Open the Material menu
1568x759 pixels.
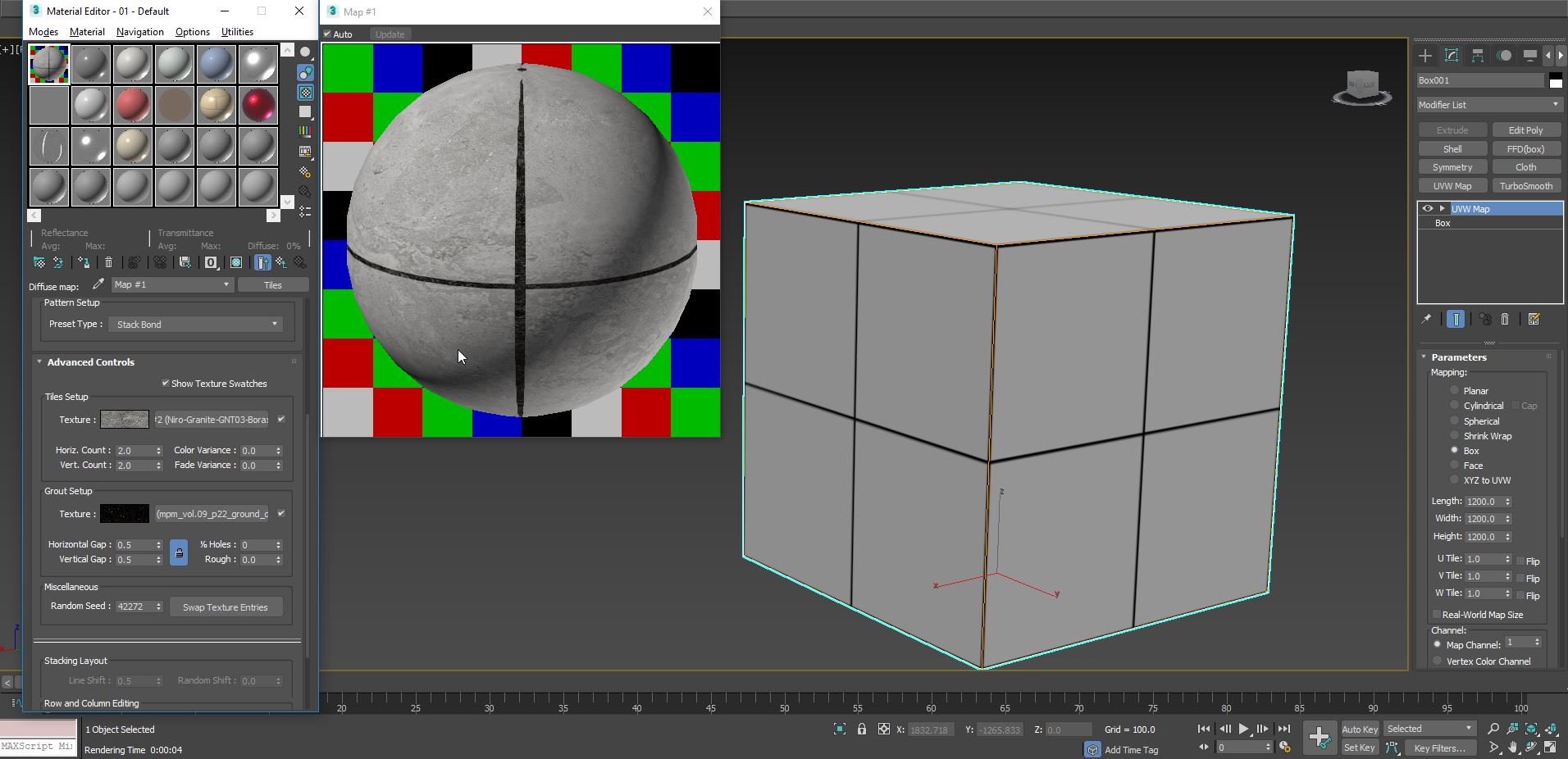pos(86,31)
